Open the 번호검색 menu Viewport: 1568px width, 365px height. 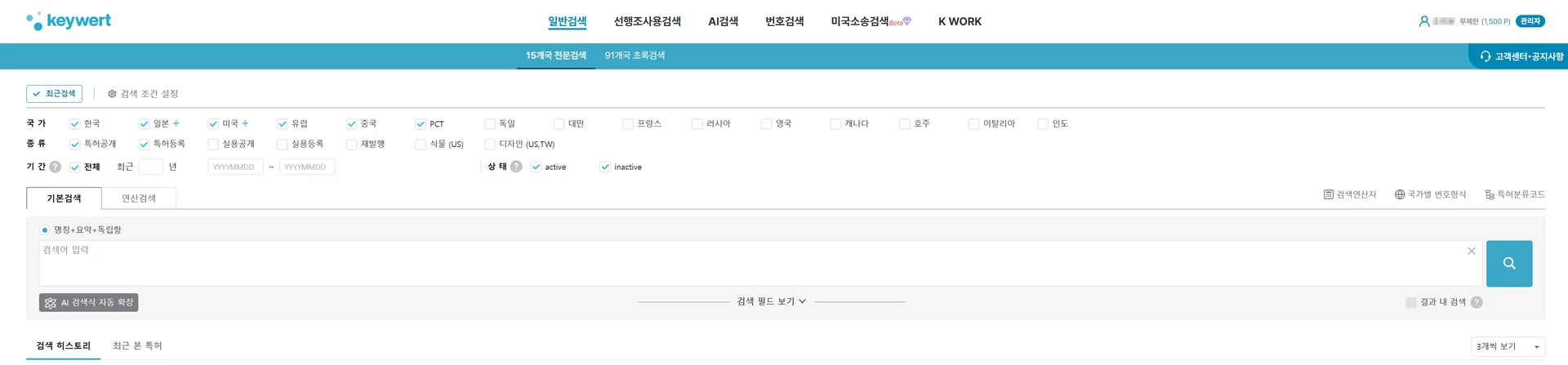[x=784, y=21]
